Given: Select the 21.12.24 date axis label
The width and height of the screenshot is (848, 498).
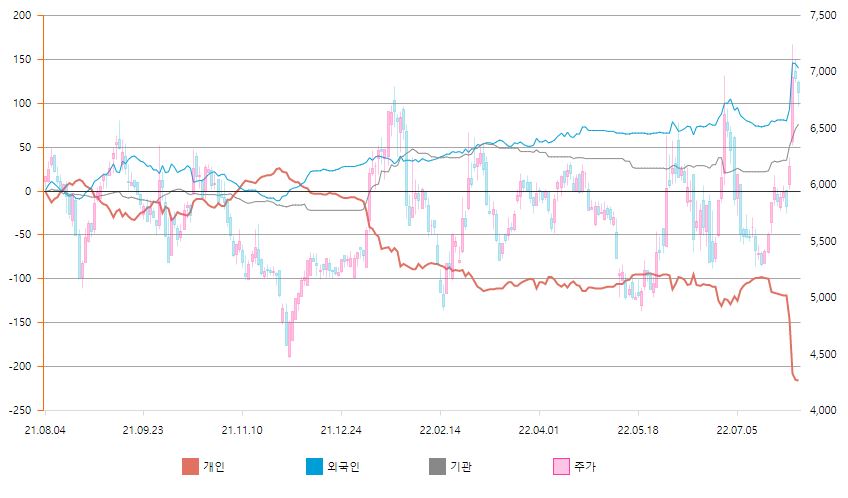Looking at the screenshot, I should click(x=341, y=430).
